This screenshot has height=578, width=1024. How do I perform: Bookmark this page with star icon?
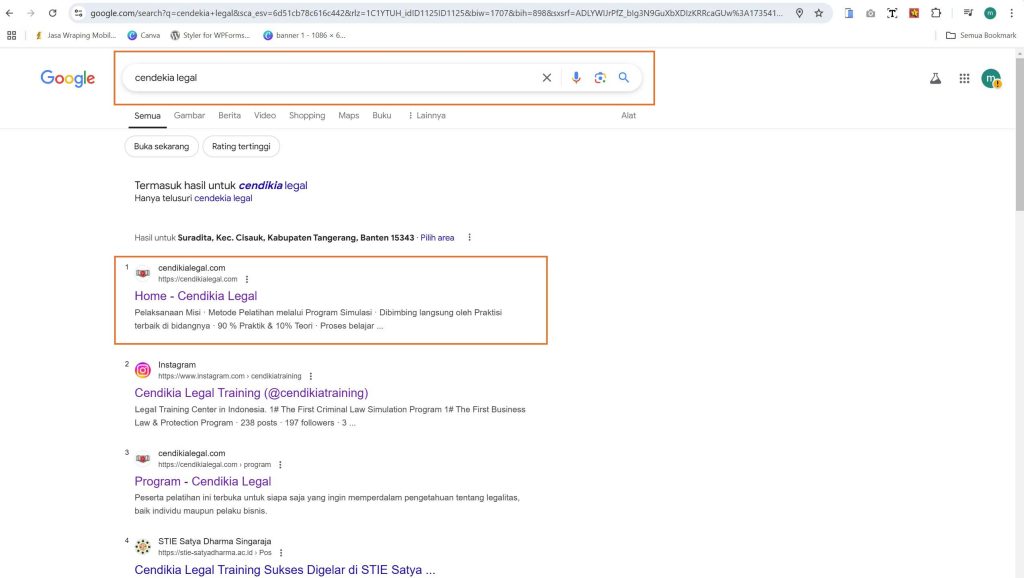pyautogui.click(x=819, y=13)
